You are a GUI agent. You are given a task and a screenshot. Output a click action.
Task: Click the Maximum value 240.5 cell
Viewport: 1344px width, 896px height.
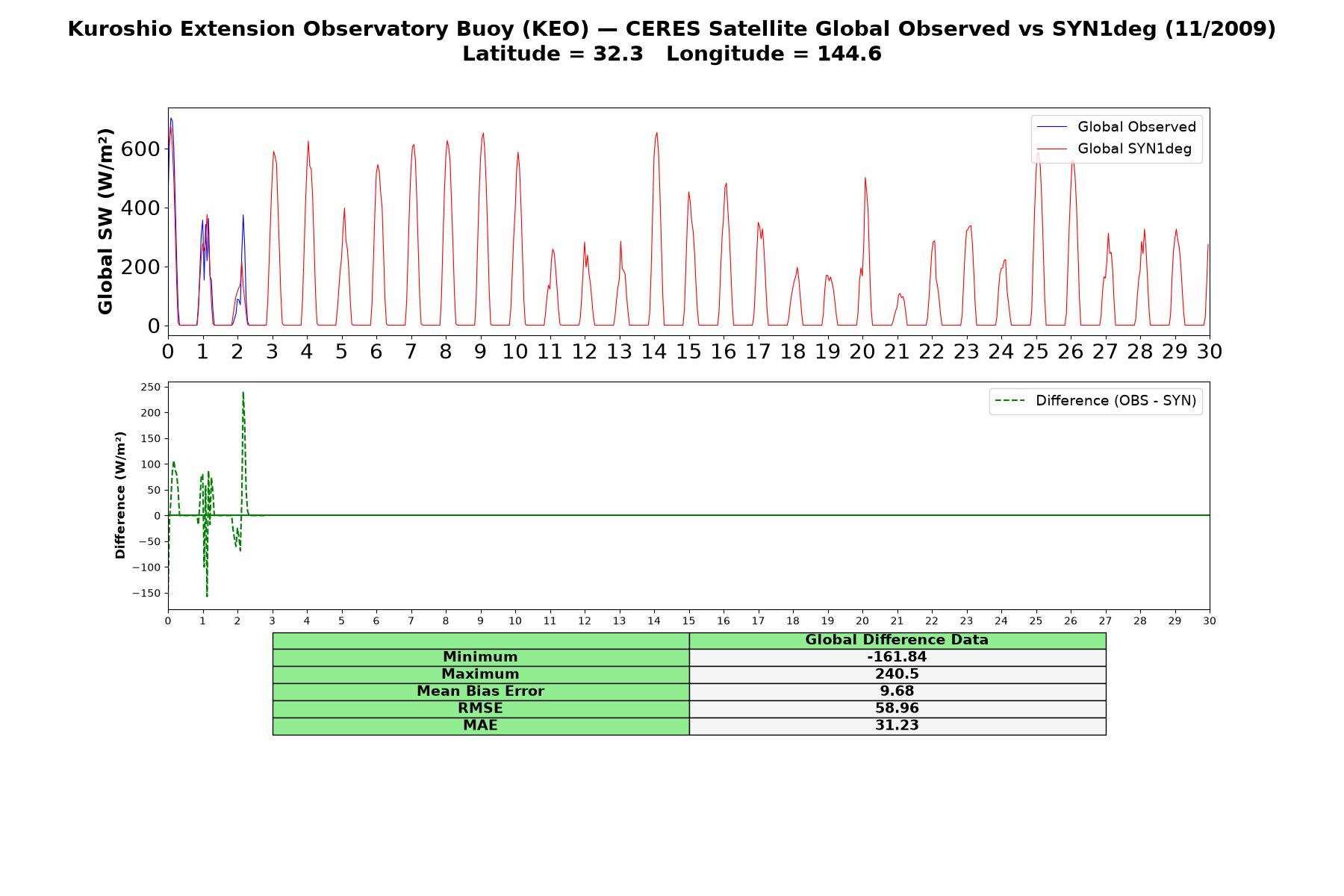[897, 674]
